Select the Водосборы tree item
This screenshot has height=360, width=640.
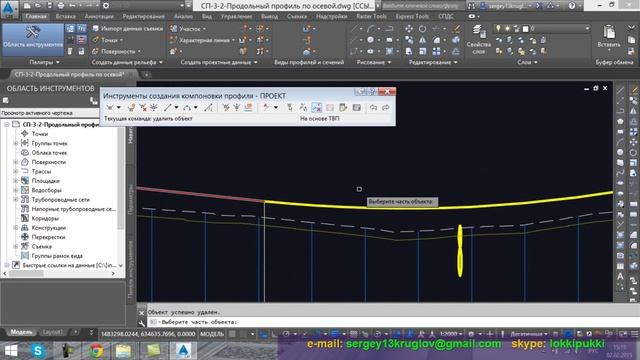47,190
